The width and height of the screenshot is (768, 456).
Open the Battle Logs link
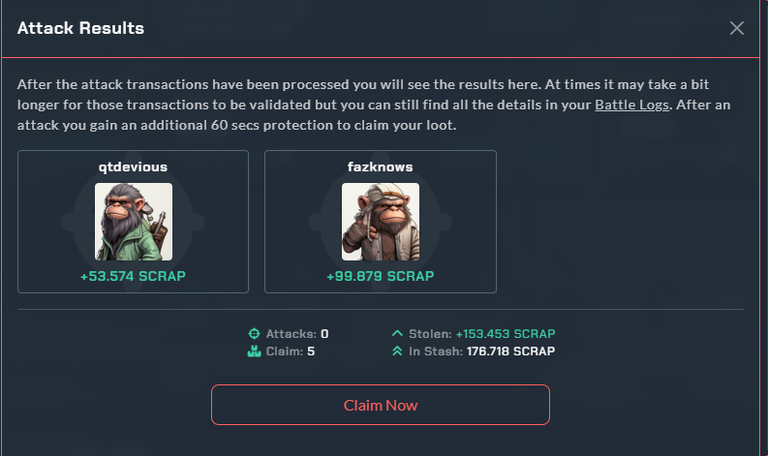point(632,105)
